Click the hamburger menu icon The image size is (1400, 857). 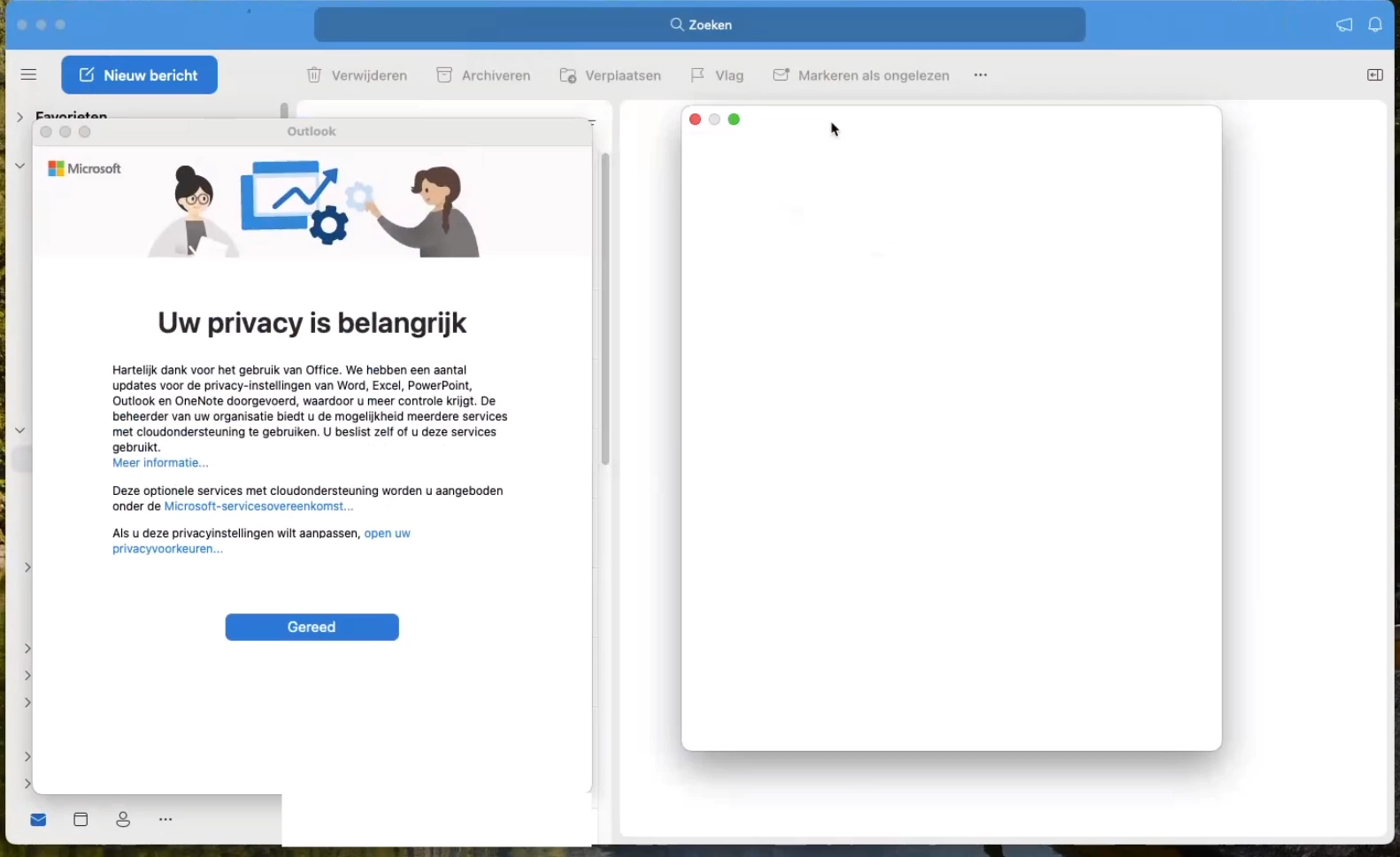(28, 75)
